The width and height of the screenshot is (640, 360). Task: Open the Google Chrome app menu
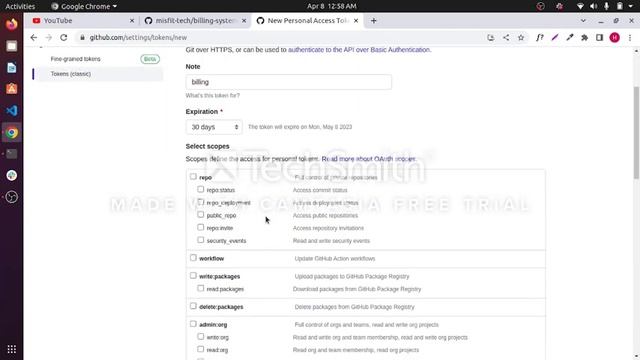pyautogui.click(x=84, y=6)
